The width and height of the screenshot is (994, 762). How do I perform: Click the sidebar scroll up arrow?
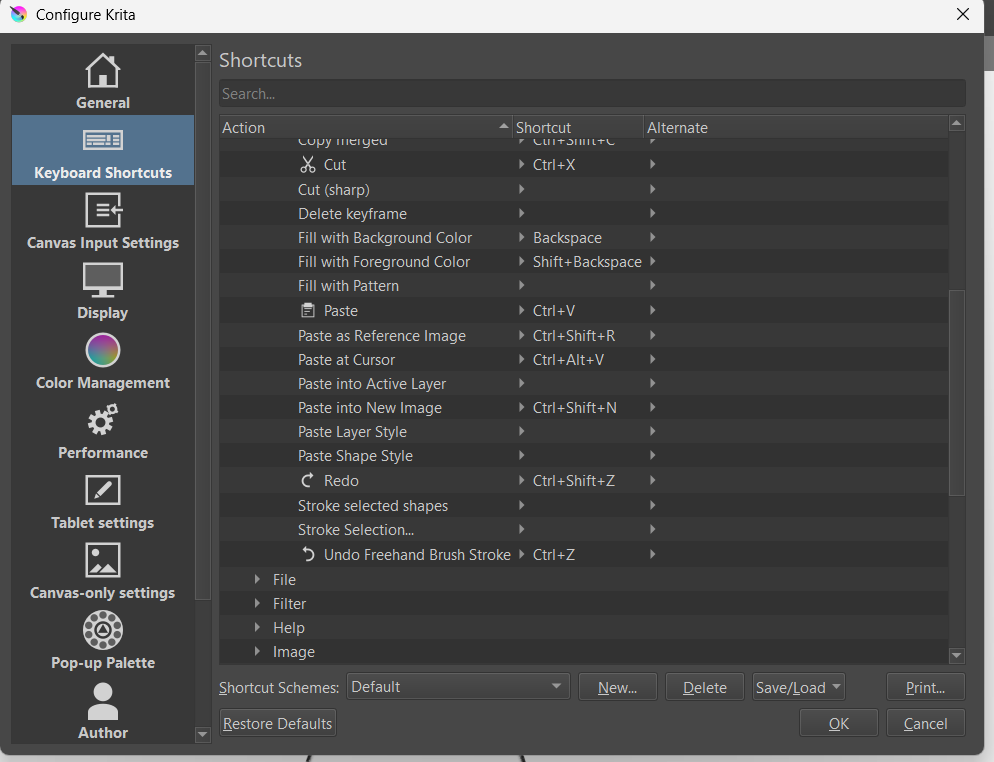pos(203,53)
